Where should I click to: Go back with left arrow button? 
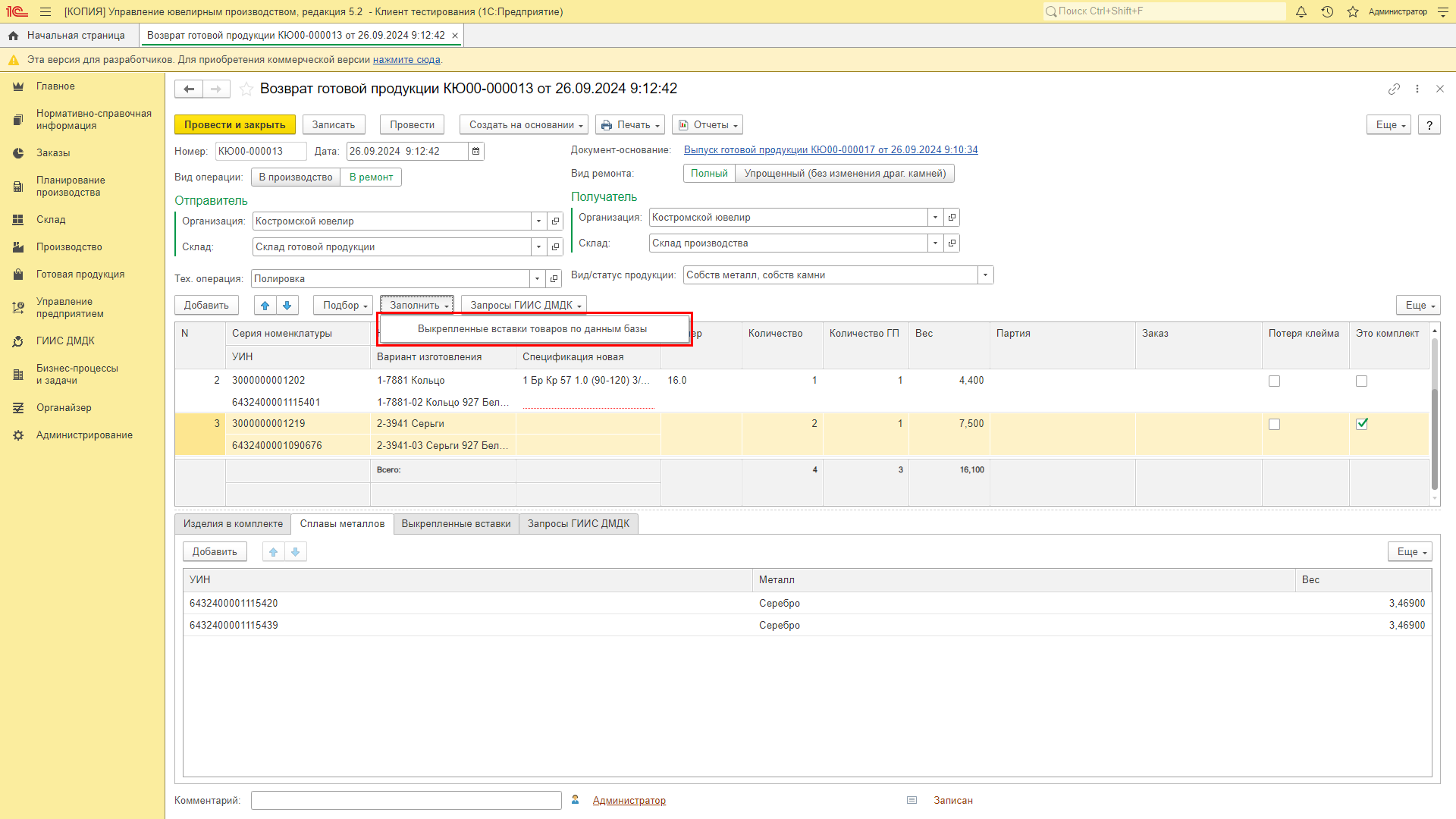[x=189, y=89]
